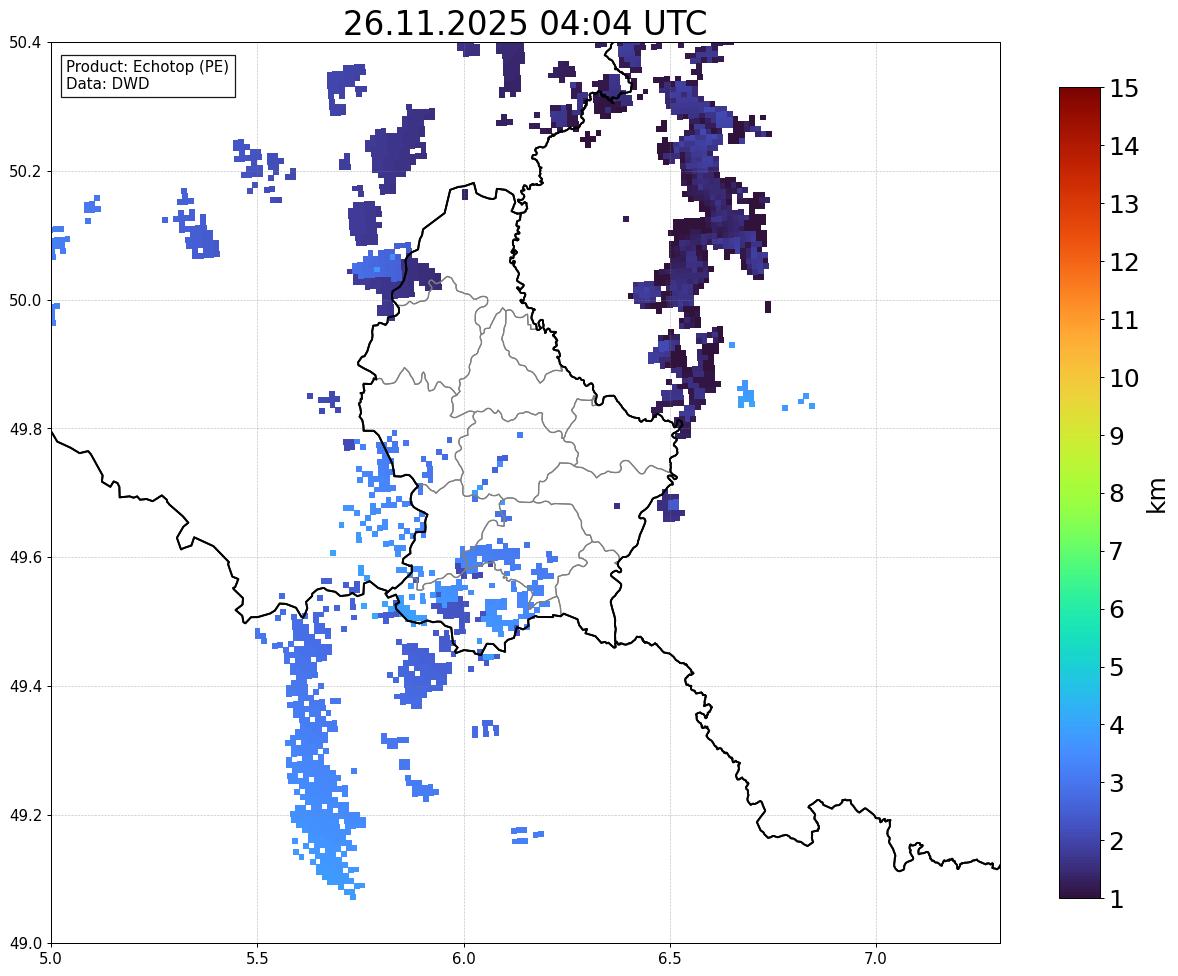Click the y-axis latitude label 49.2
Viewport: 1178px width, 976px height.
click(x=24, y=815)
